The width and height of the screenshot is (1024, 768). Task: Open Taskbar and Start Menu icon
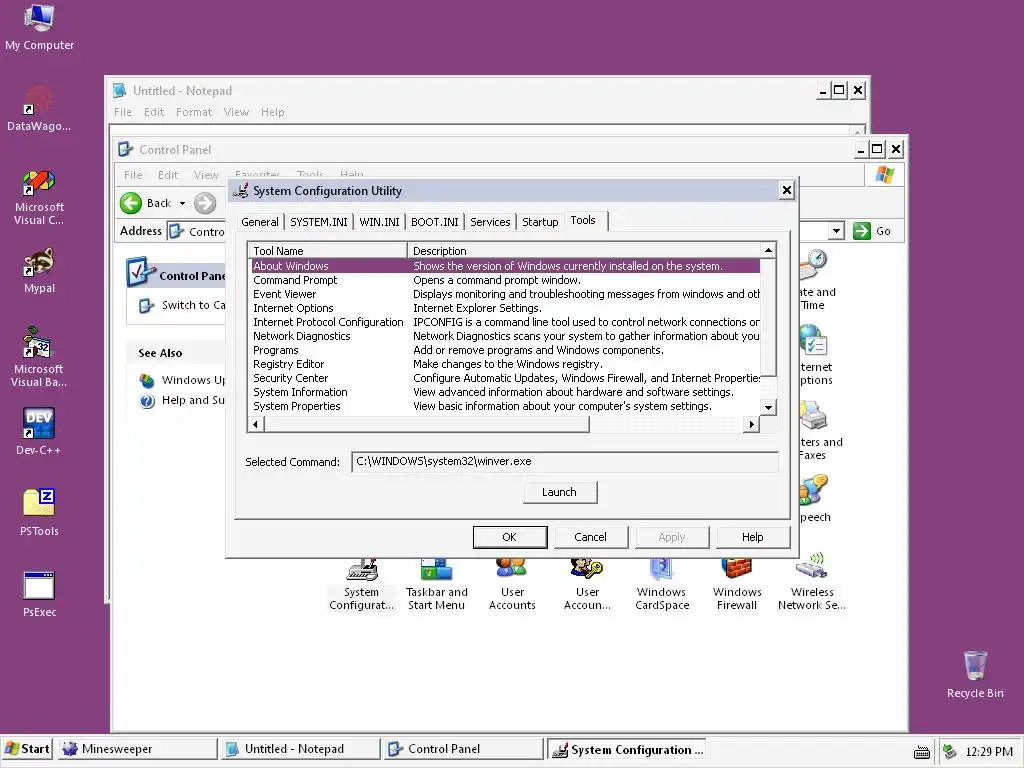tap(436, 585)
